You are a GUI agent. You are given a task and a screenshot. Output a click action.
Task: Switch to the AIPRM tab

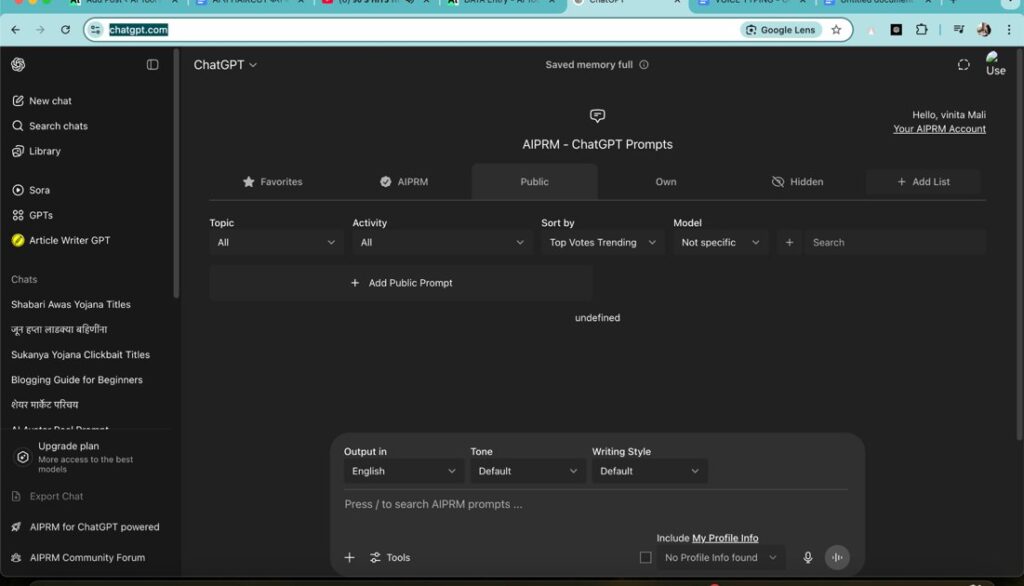[404, 182]
